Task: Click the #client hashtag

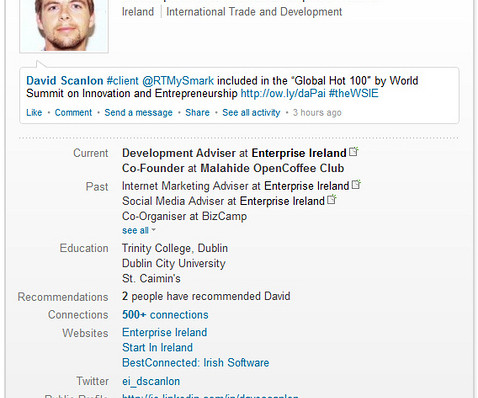Action: (x=122, y=81)
